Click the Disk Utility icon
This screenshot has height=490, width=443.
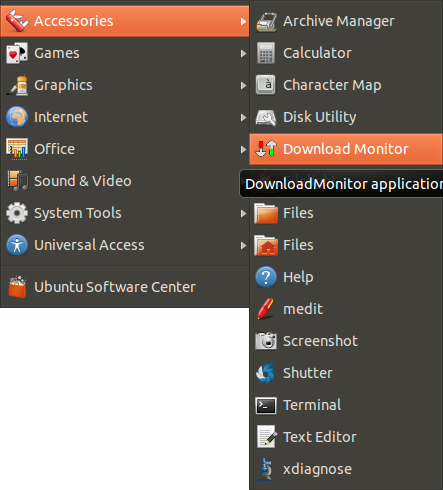pos(266,117)
